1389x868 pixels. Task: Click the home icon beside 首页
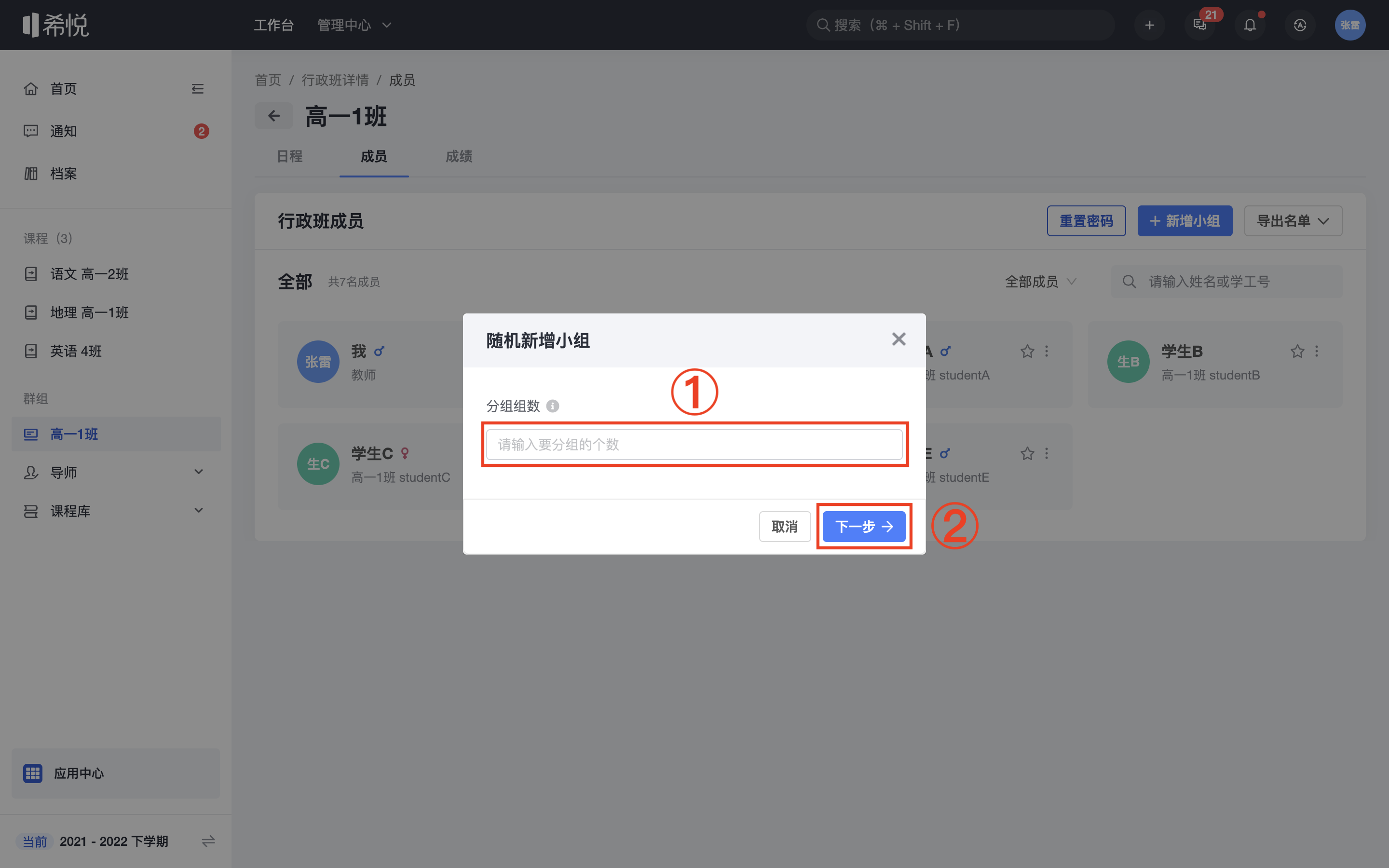(x=31, y=89)
